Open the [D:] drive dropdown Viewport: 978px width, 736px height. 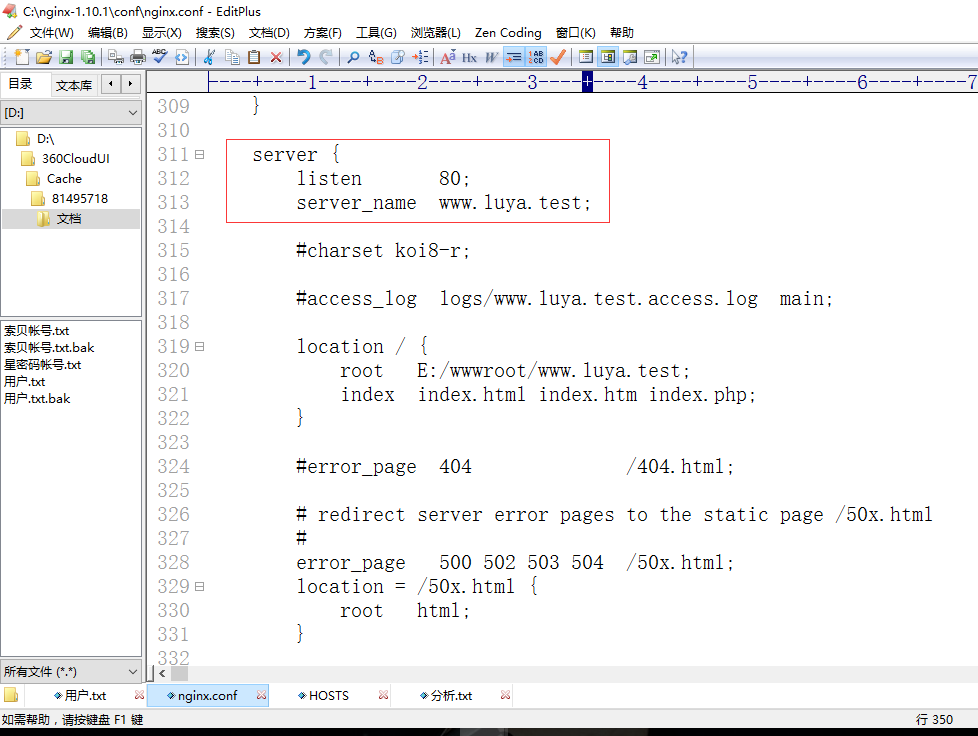[x=132, y=113]
